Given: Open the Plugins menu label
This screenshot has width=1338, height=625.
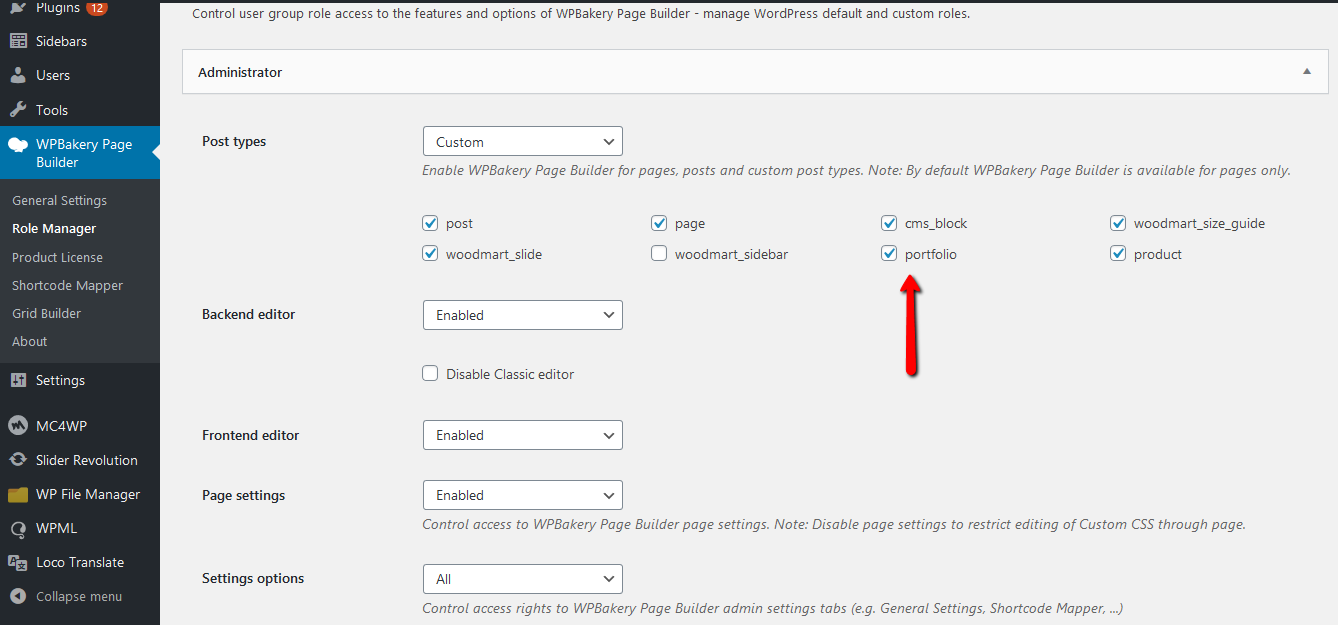Looking at the screenshot, I should (58, 8).
